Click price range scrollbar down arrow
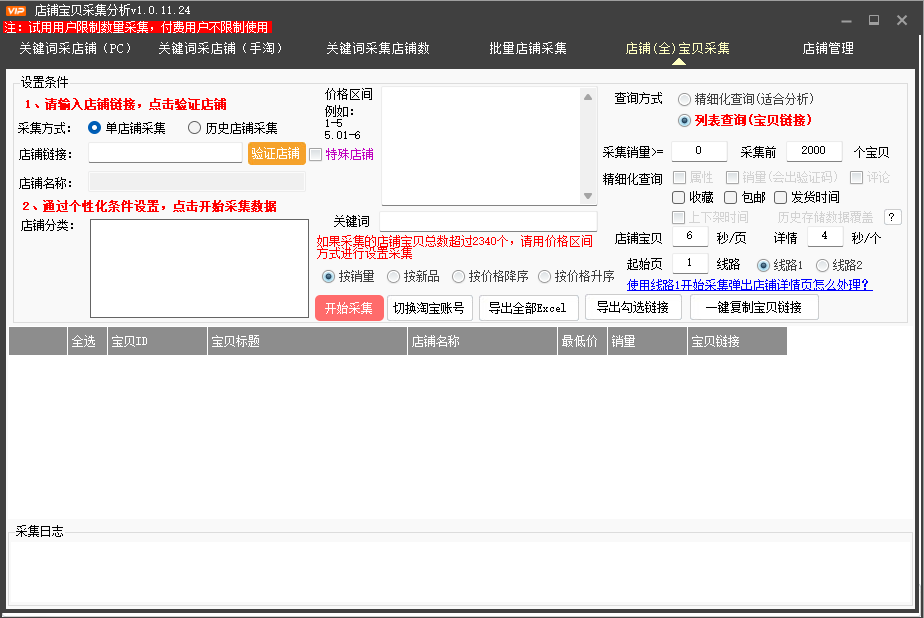Viewport: 924px width, 618px height. 588,196
